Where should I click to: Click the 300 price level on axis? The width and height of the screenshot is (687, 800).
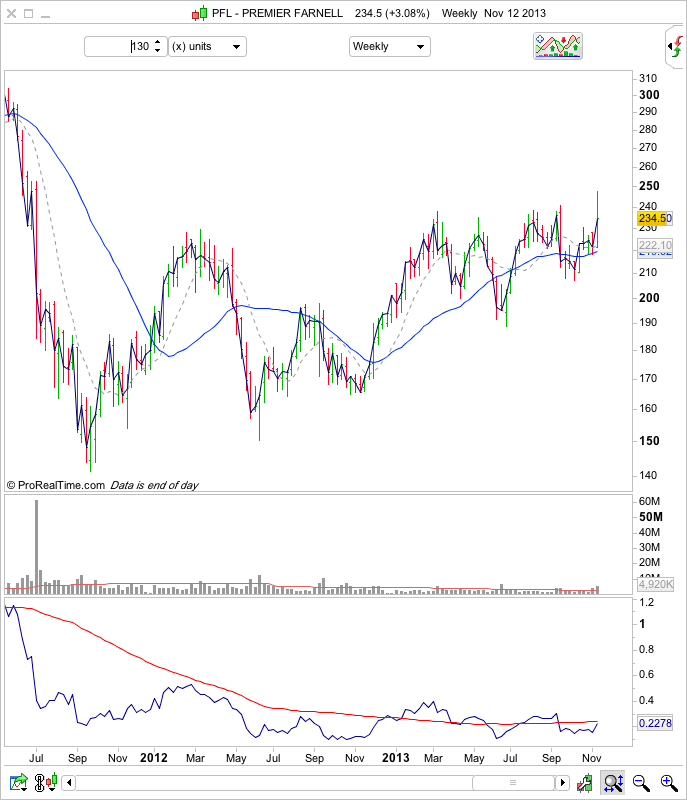point(649,95)
